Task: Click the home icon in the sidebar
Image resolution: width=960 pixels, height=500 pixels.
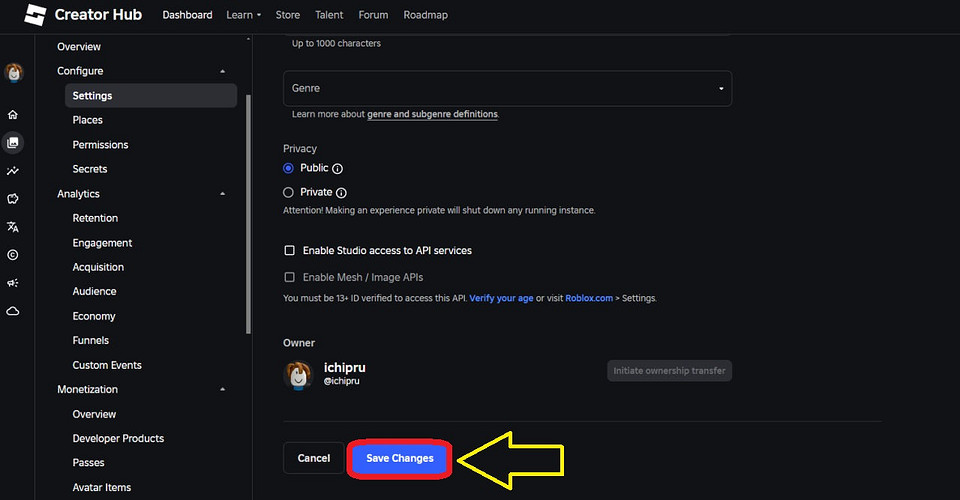Action: [13, 115]
